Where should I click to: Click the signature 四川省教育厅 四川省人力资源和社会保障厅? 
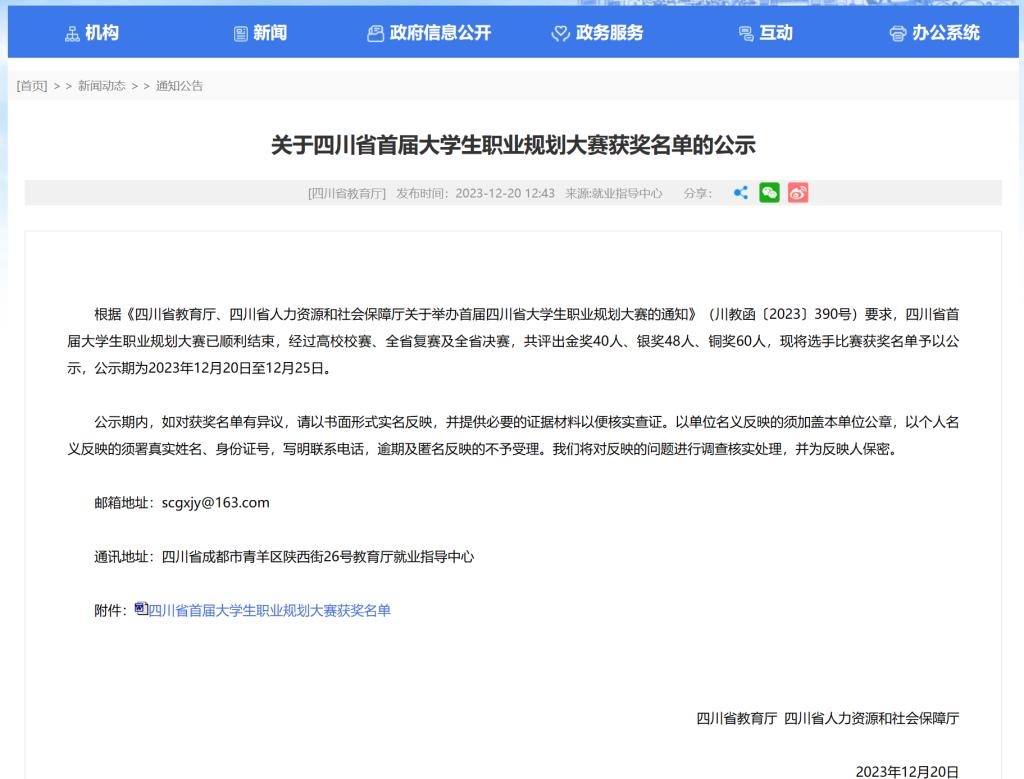click(x=827, y=718)
